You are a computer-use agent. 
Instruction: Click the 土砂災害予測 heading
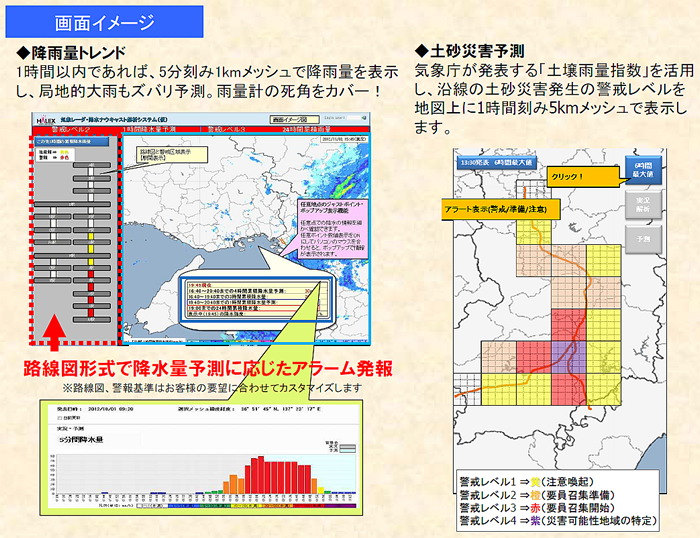pyautogui.click(x=470, y=51)
